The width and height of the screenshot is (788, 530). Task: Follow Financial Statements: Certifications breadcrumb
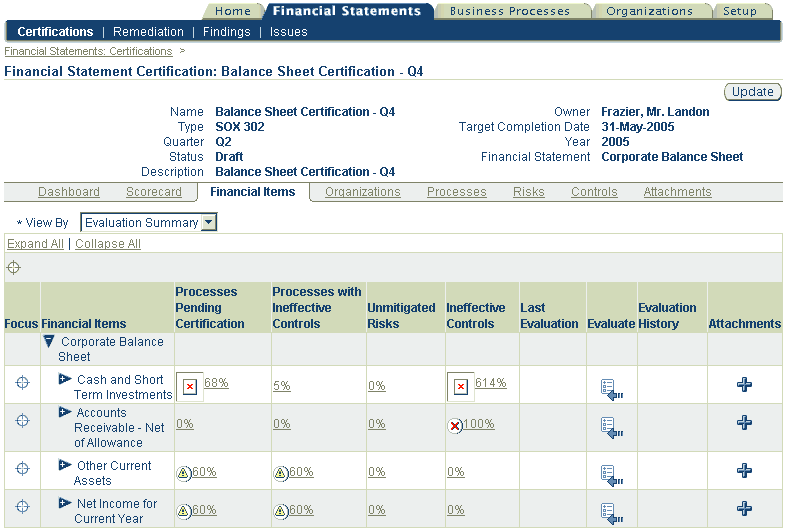pyautogui.click(x=88, y=51)
